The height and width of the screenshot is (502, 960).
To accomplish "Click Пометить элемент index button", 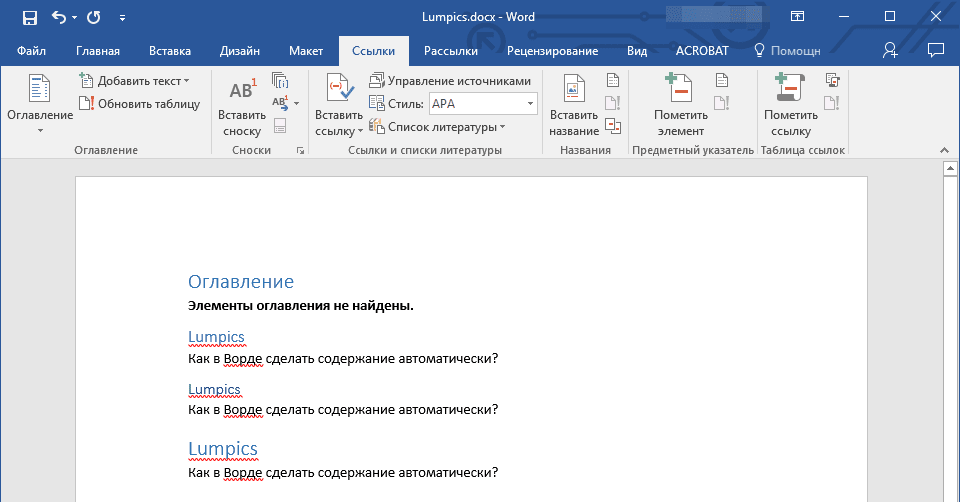I will (x=681, y=106).
